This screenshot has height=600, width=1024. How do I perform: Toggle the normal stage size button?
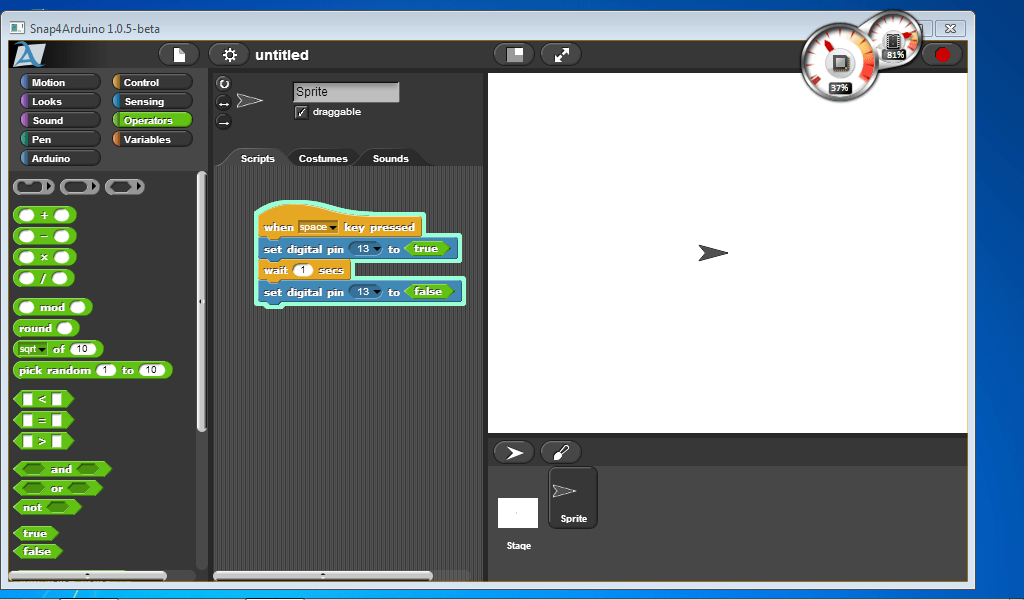click(515, 55)
